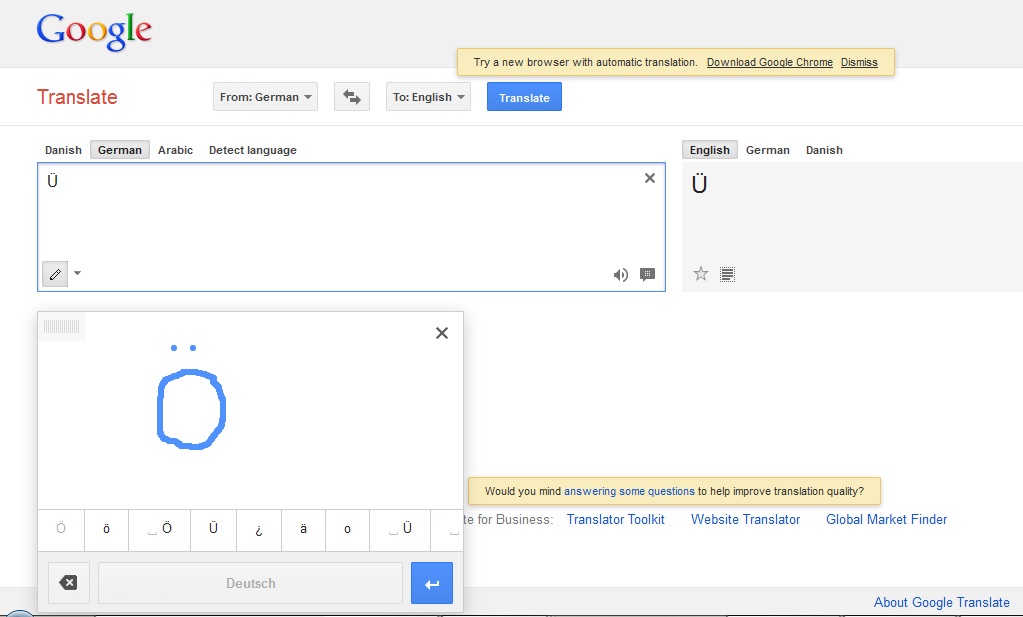Screen dimensions: 1023x617
Task: Toggle the handwriting pencil input tool
Action: coord(55,274)
